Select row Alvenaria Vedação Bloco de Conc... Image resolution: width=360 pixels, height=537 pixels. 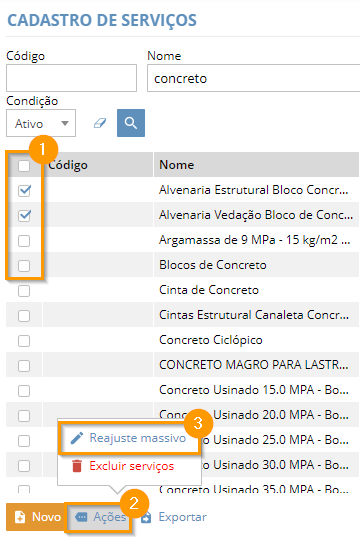pos(182,215)
